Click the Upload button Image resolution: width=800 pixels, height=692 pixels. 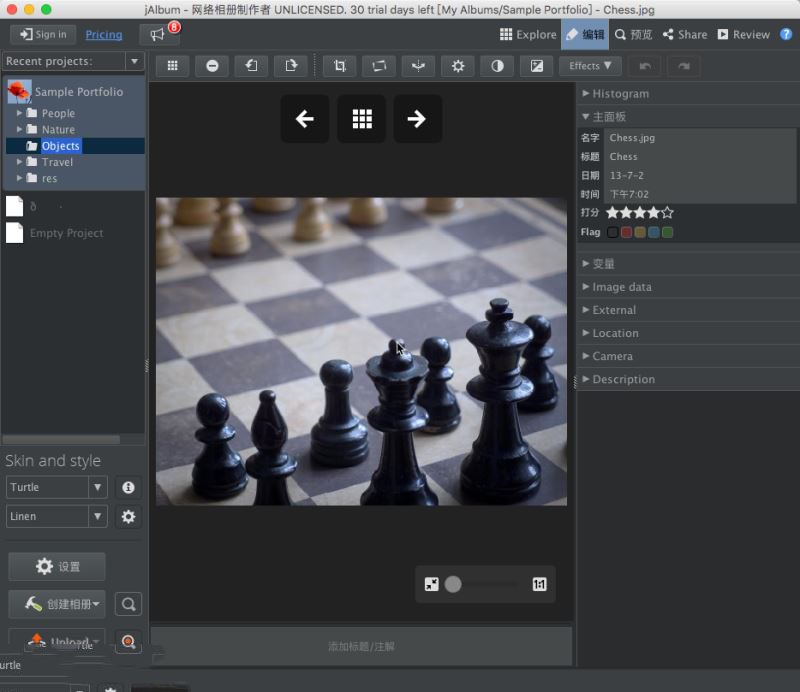[x=57, y=641]
